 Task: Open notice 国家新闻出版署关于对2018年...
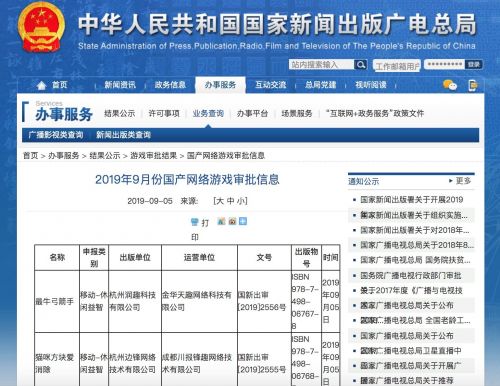415,230
